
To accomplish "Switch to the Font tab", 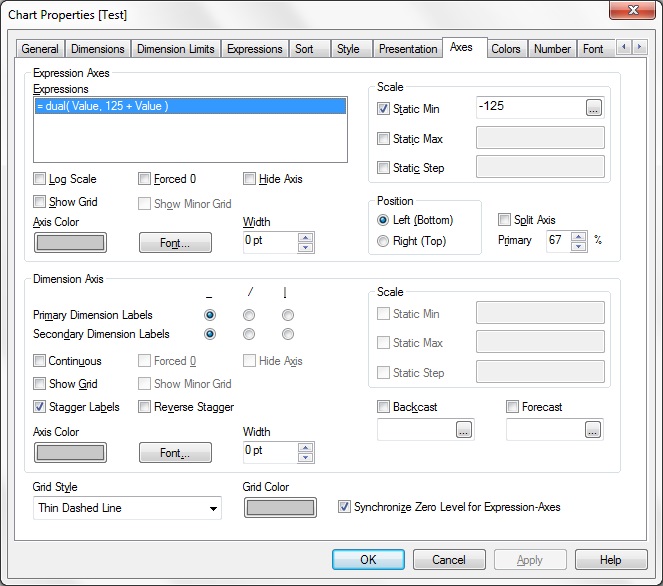I will tap(595, 49).
